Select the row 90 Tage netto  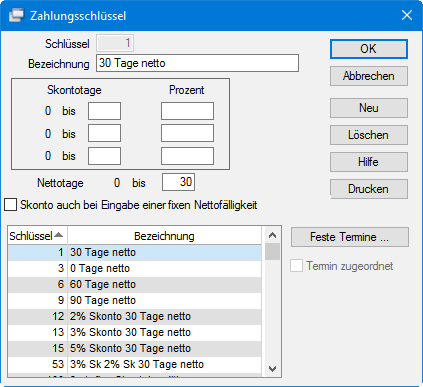[135, 300]
